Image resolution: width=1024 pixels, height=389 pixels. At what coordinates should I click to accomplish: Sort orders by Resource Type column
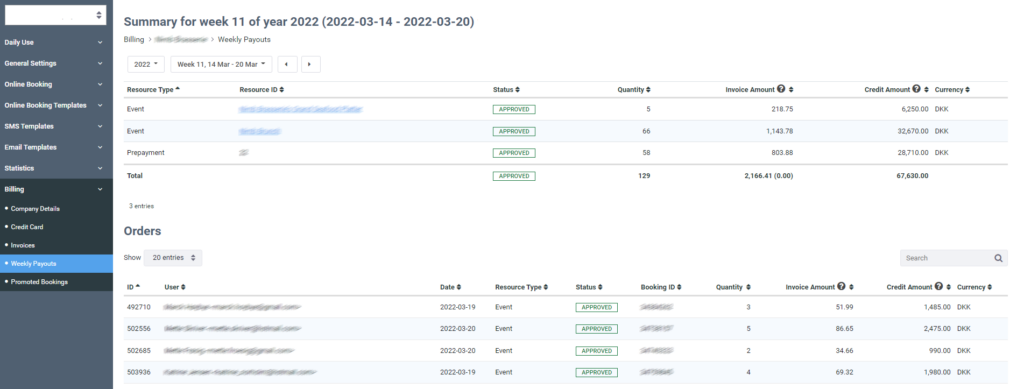[x=521, y=287]
